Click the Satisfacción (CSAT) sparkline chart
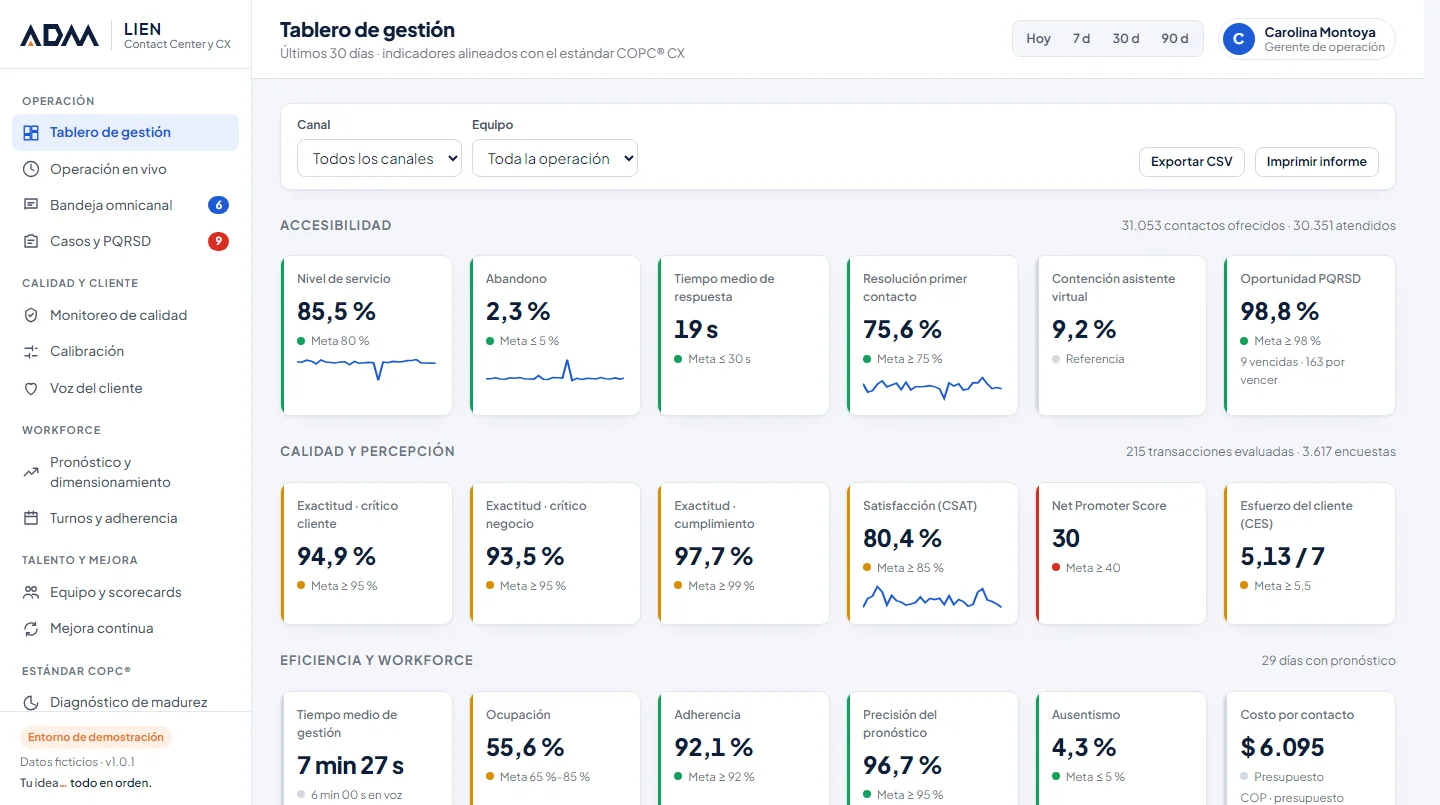 (x=932, y=597)
